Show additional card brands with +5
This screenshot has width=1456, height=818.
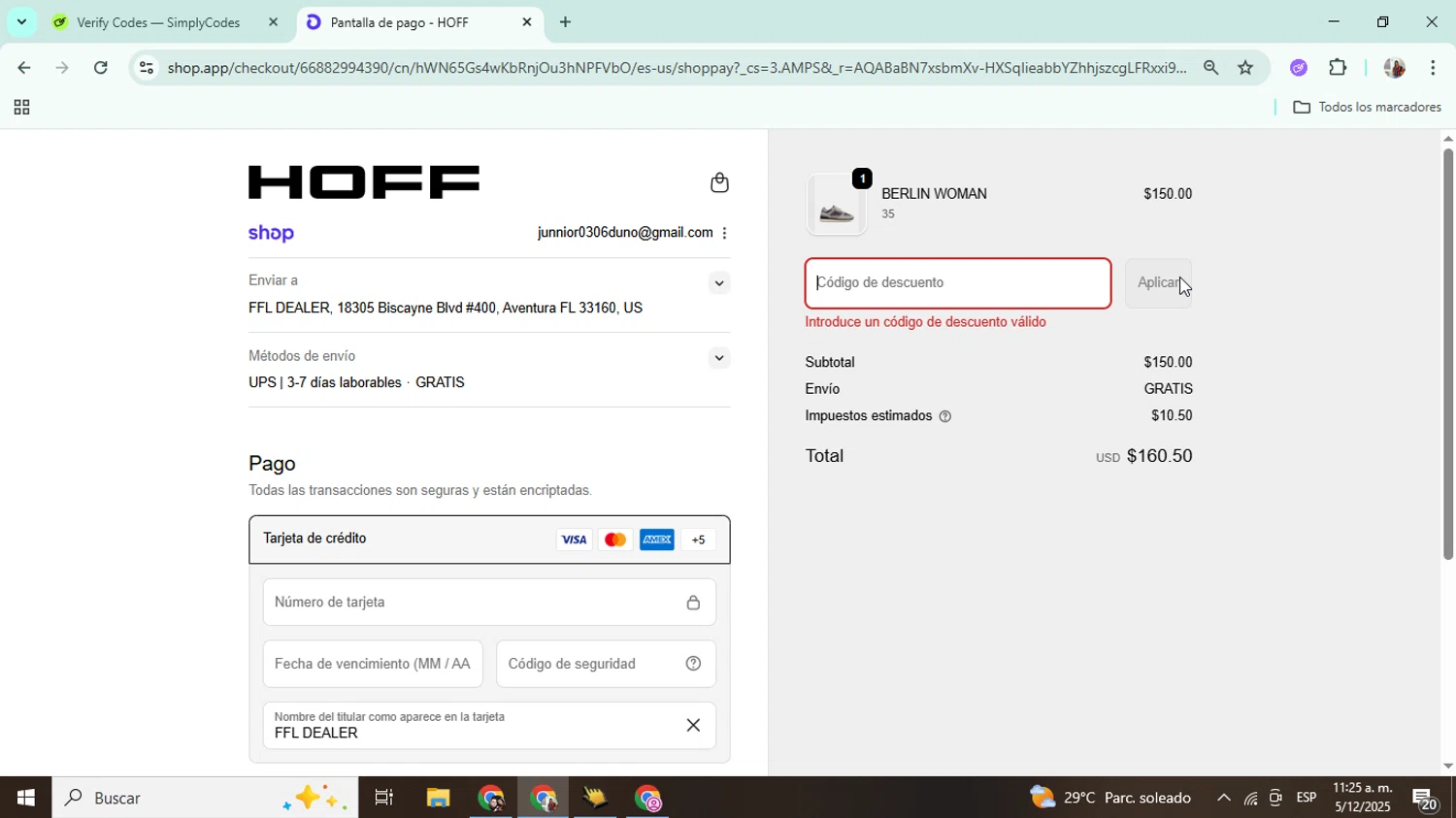698,540
